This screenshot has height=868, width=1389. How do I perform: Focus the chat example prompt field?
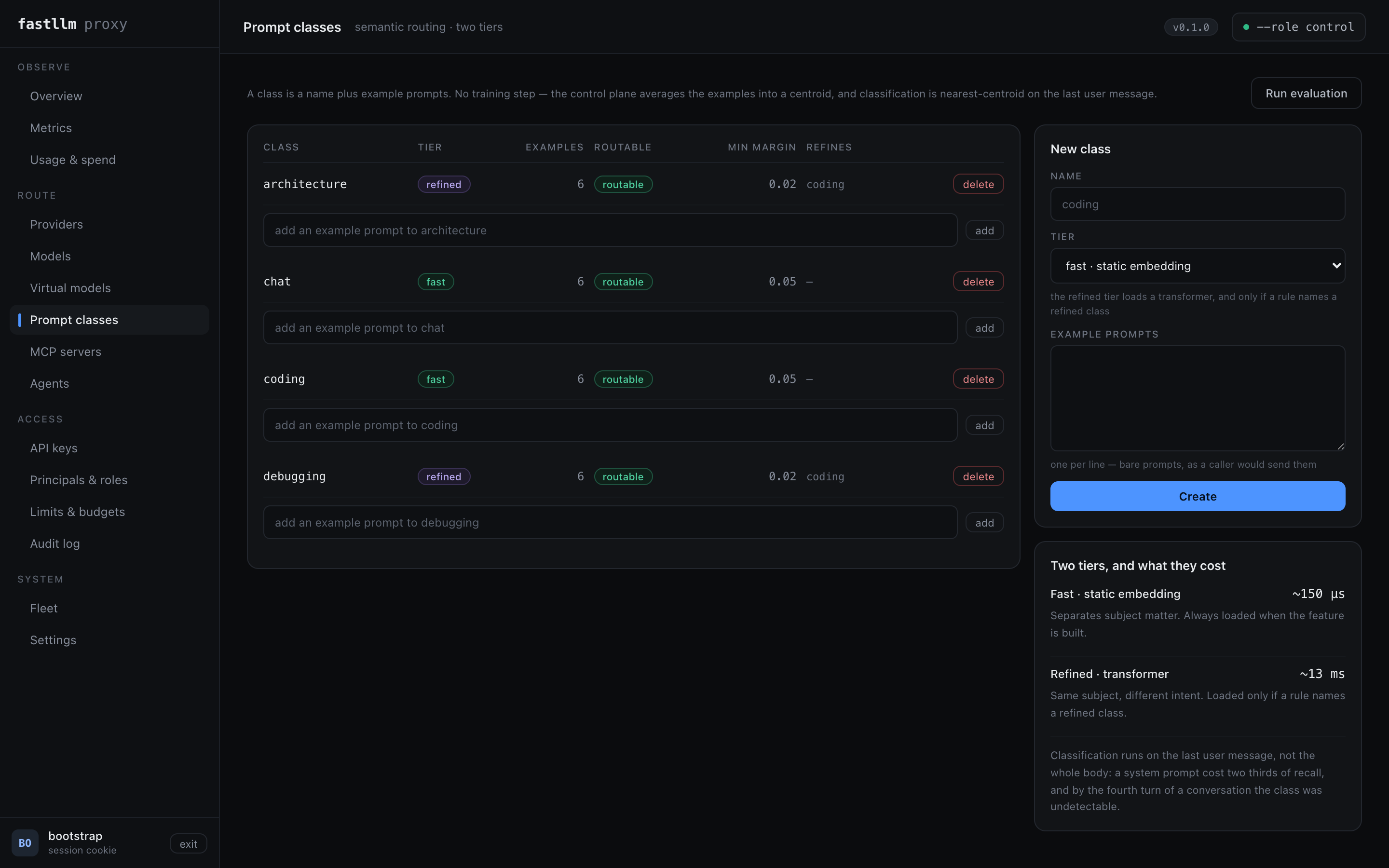610,328
